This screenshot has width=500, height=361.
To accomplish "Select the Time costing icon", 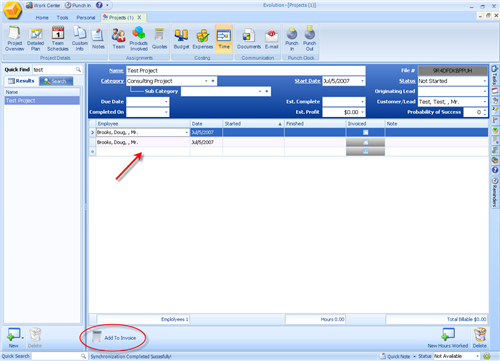I will [224, 39].
